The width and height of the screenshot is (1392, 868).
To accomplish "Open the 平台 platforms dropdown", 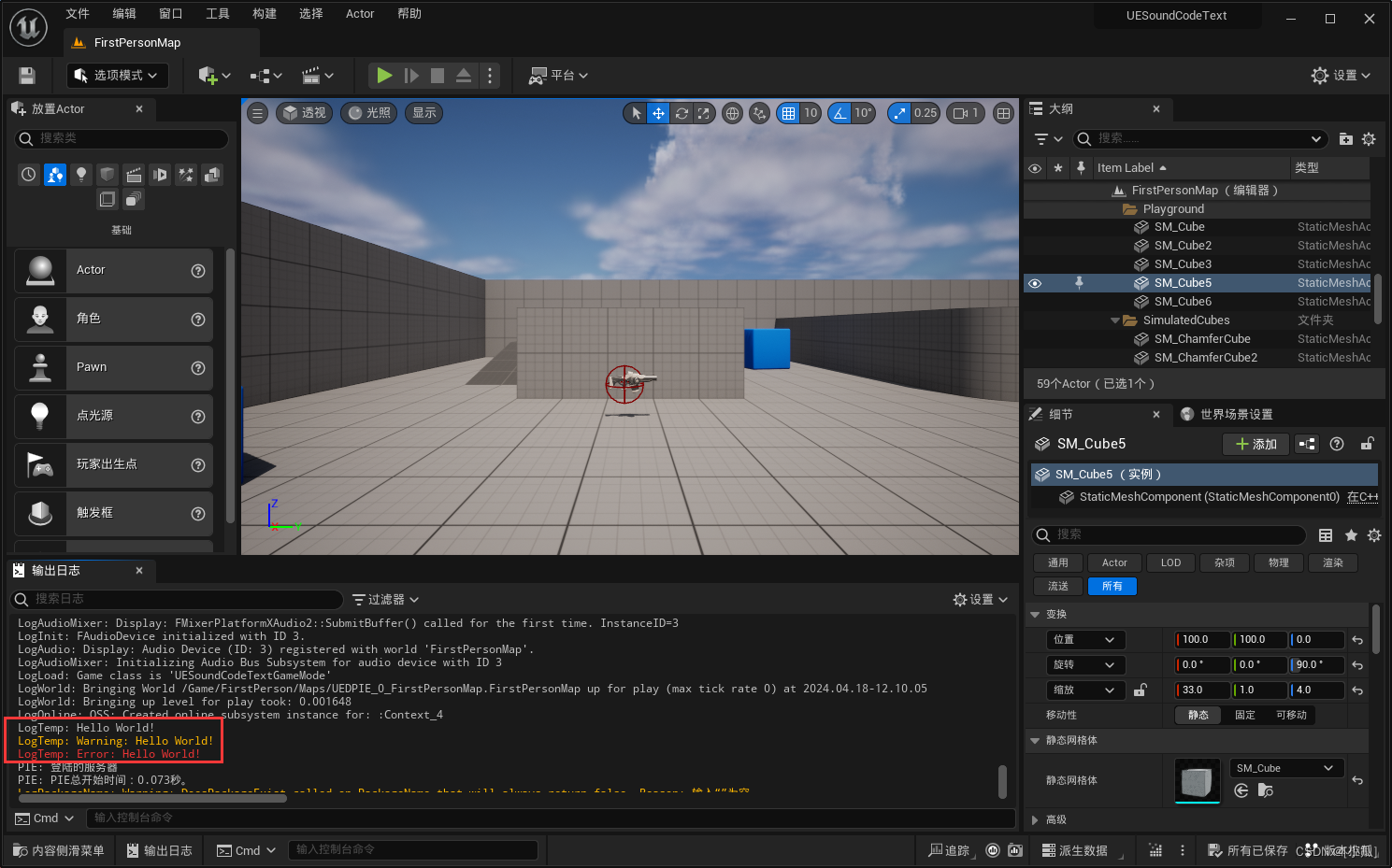I will (558, 76).
